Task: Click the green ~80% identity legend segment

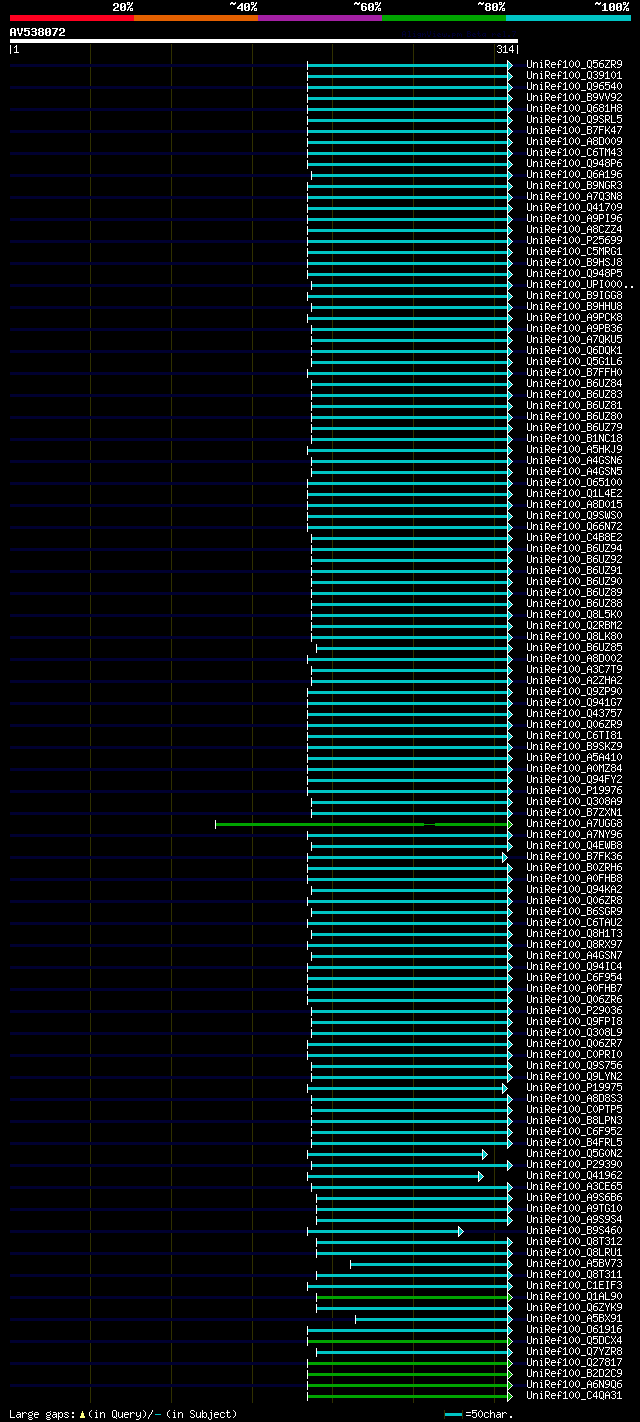Action: pyautogui.click(x=444, y=17)
